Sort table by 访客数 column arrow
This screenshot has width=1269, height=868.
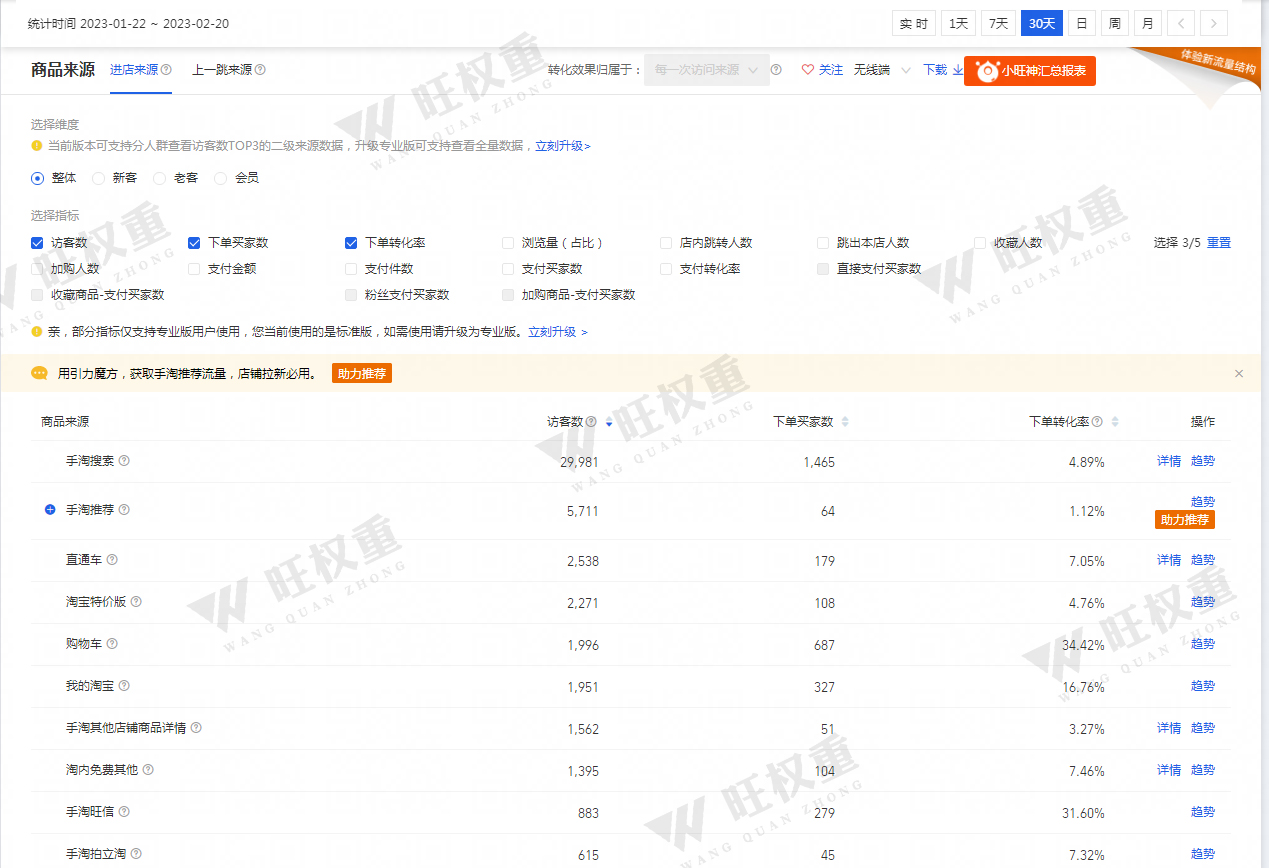(x=609, y=423)
